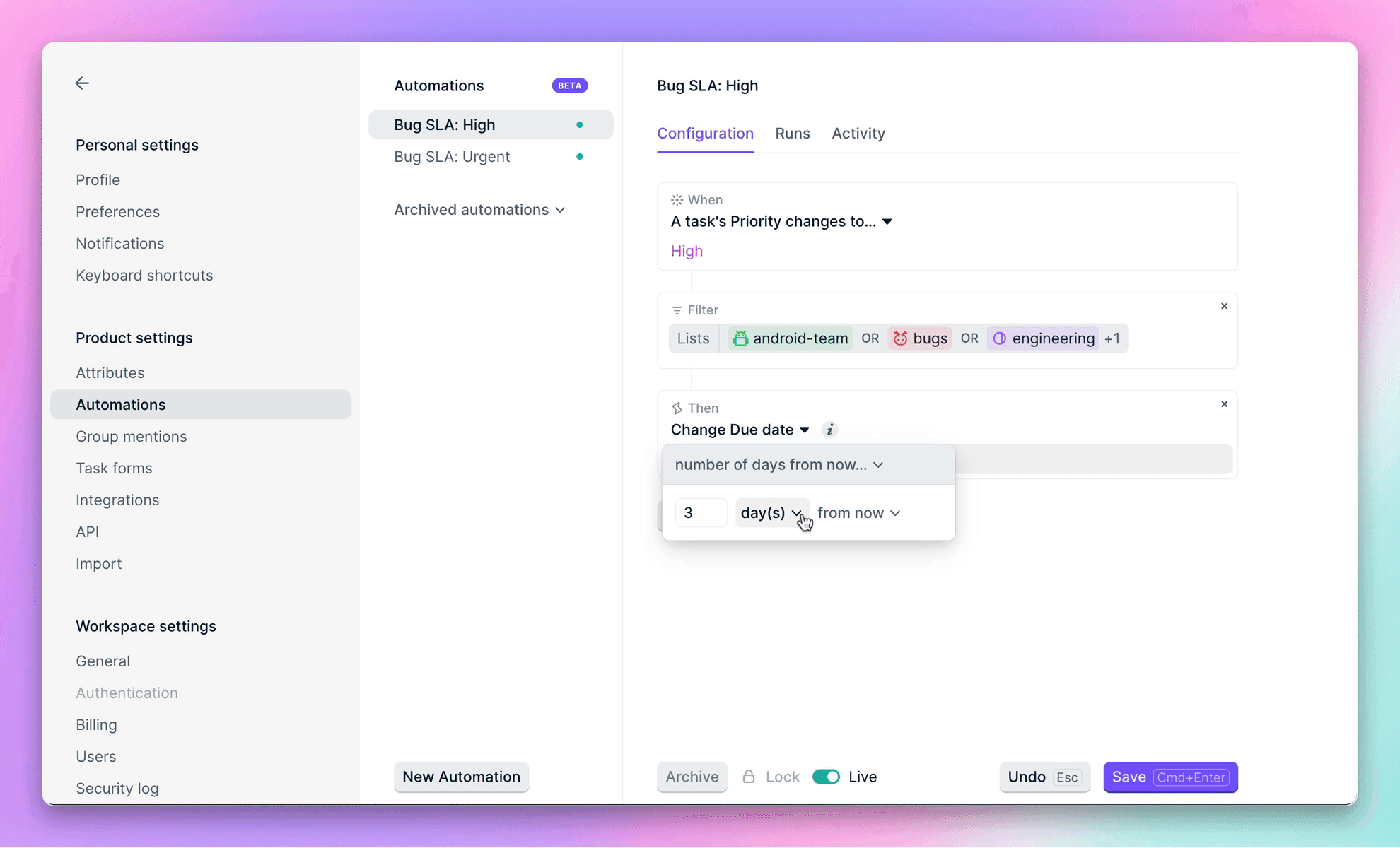Open Users settings
This screenshot has width=1400, height=848.
coord(95,757)
